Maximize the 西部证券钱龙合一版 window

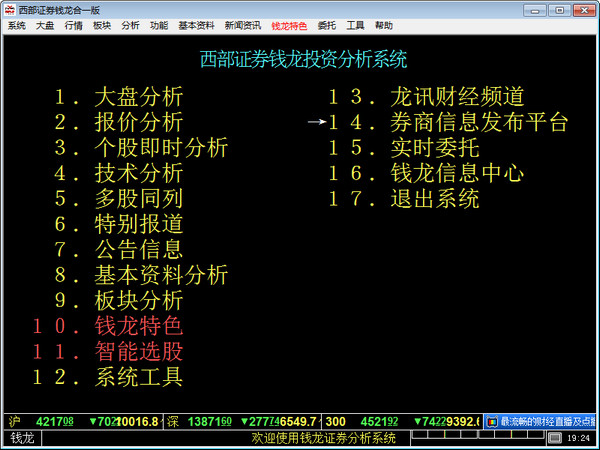point(559,10)
